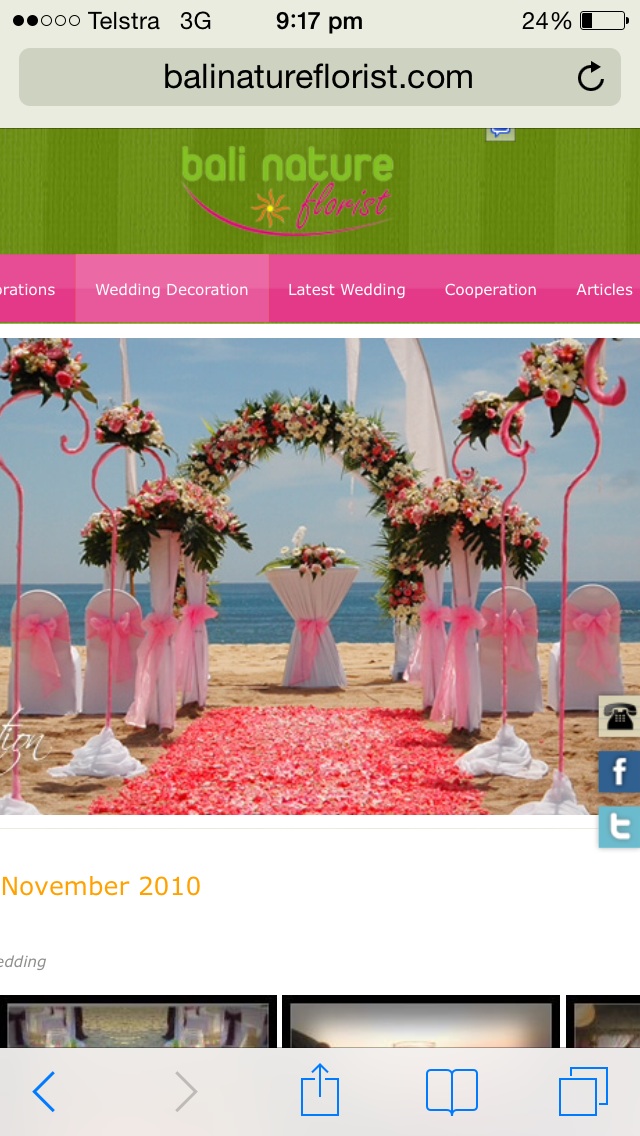
Task: Tap the beach wedding arch banner image
Action: [x=300, y=575]
